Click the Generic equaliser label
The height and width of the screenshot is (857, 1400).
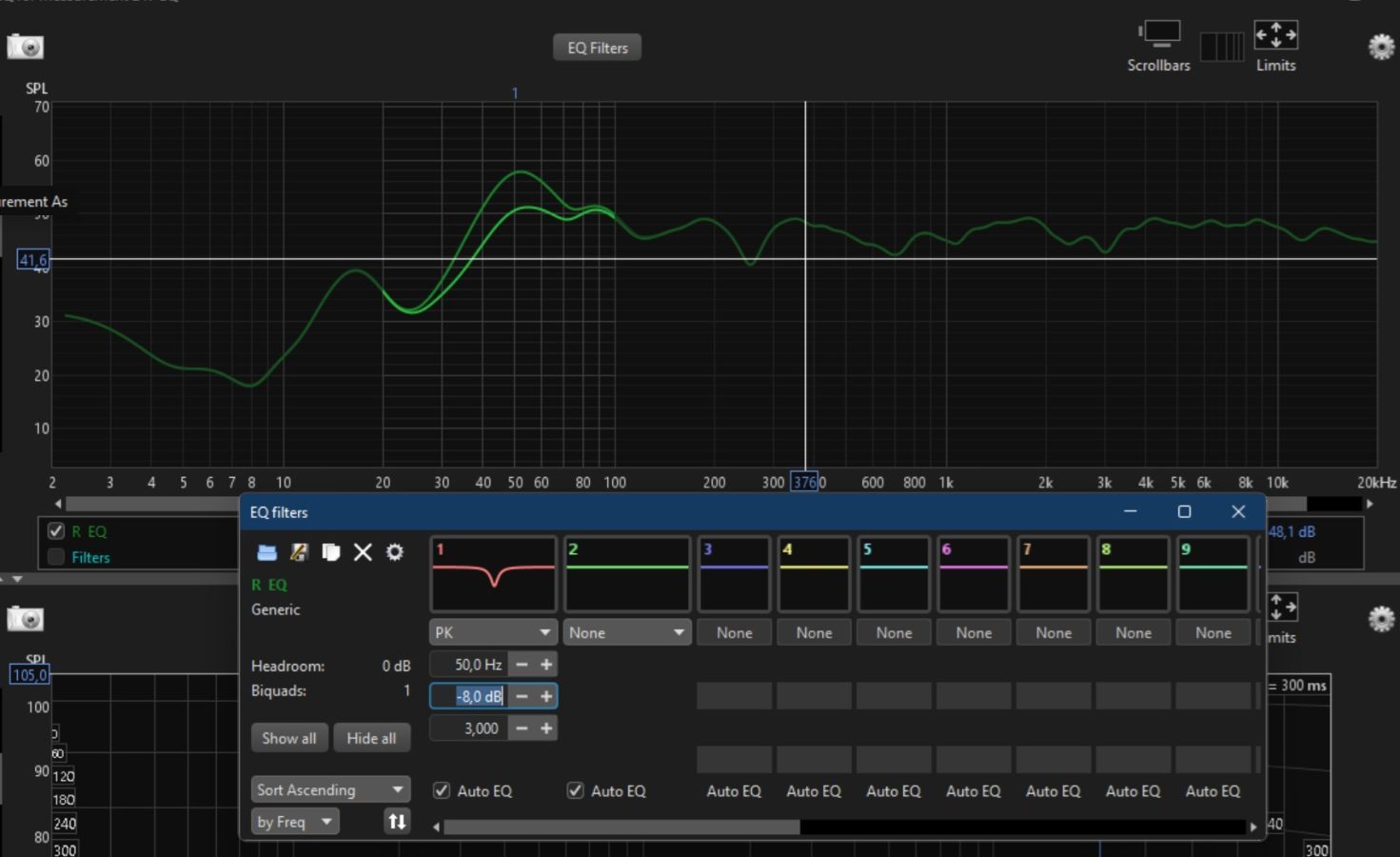(275, 609)
